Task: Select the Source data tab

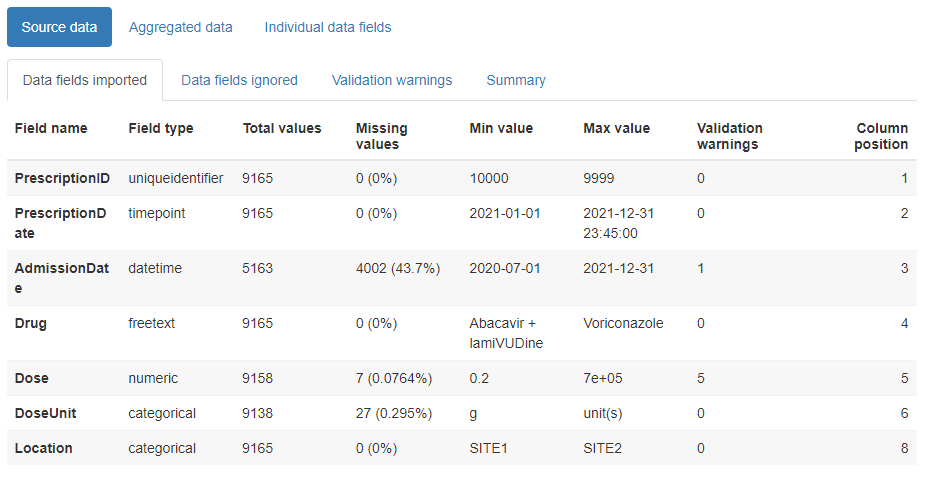Action: coord(59,27)
